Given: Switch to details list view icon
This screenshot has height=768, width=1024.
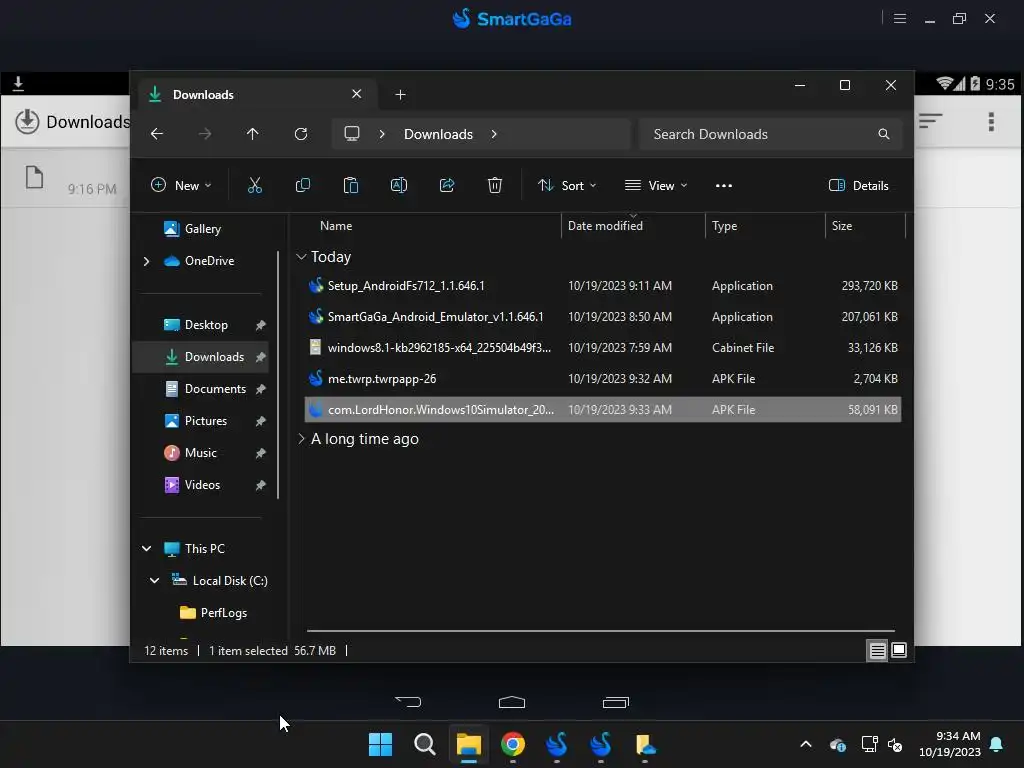Looking at the screenshot, I should pos(877,650).
